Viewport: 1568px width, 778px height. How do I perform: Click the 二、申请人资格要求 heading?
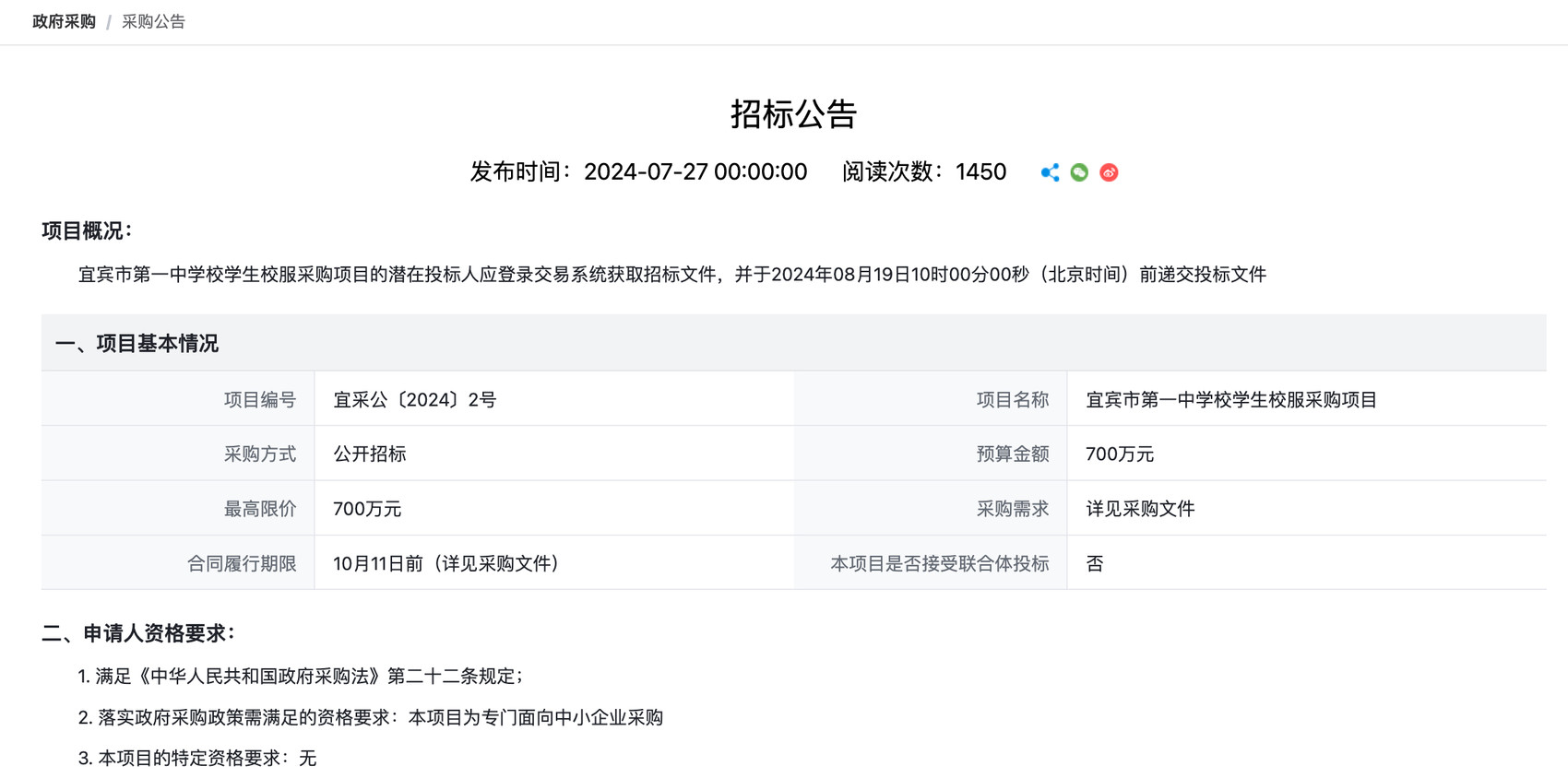pos(138,633)
